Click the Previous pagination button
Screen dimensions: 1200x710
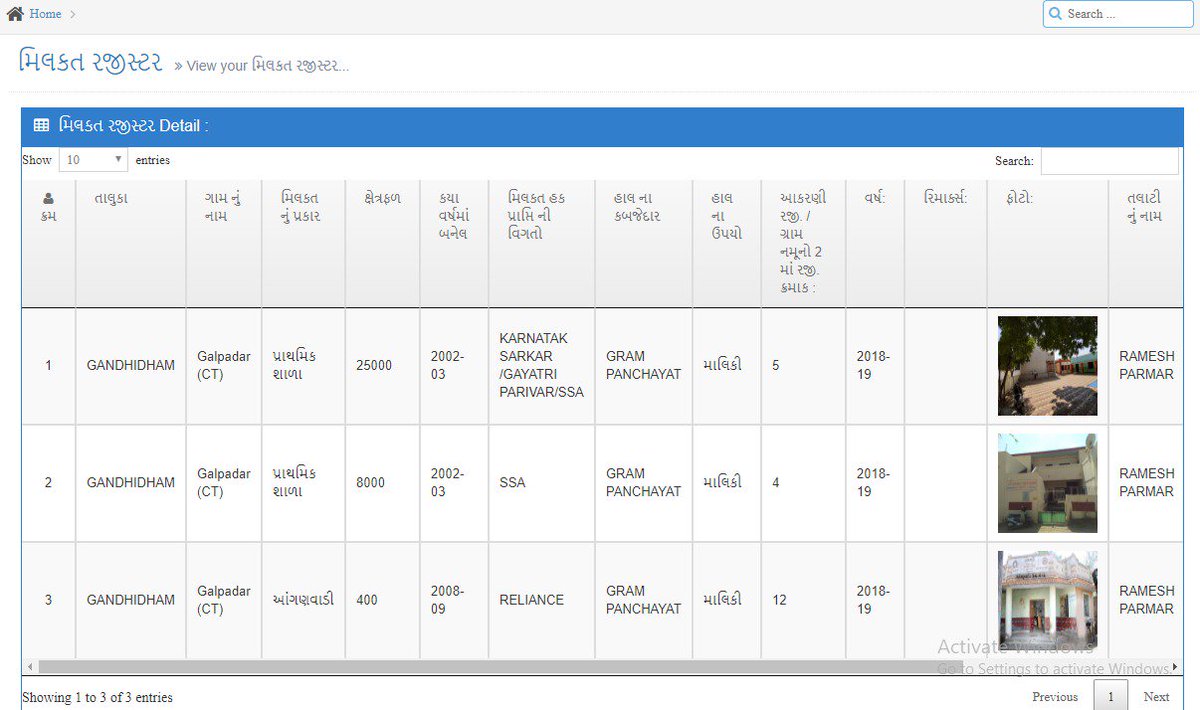tap(1055, 697)
